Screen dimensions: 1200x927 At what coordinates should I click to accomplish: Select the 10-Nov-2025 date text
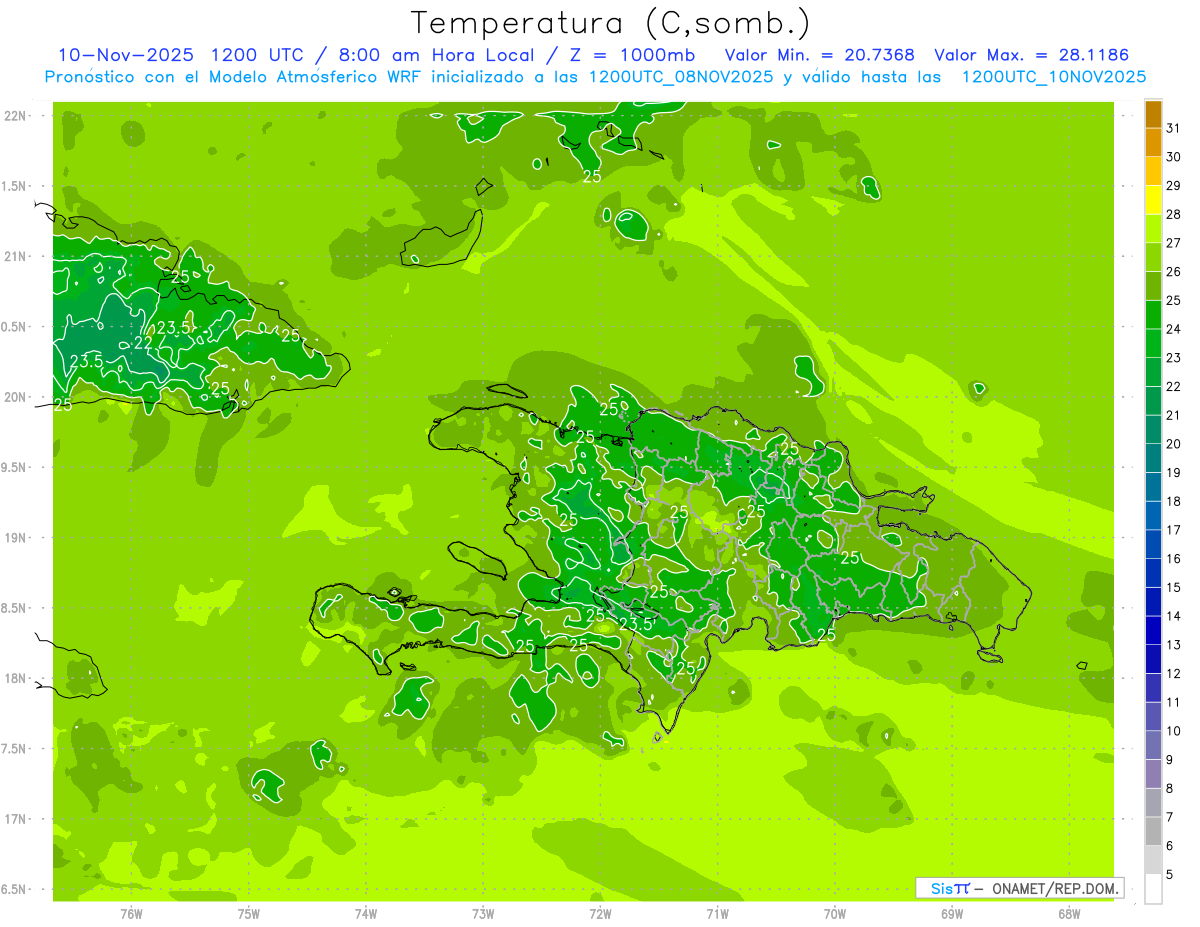(120, 55)
